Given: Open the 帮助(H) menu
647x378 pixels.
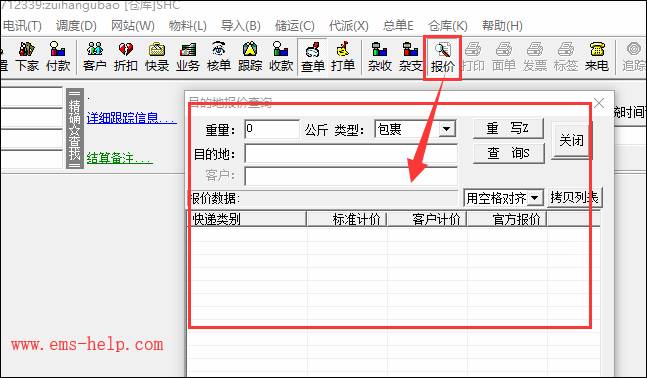Looking at the screenshot, I should (x=502, y=26).
